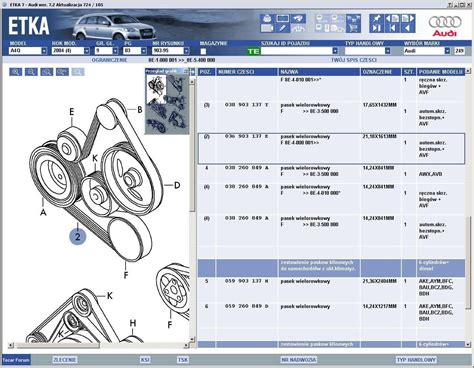Open the MODEL dropdown showing A4Q
The width and height of the screenshot is (474, 368).
click(44, 51)
